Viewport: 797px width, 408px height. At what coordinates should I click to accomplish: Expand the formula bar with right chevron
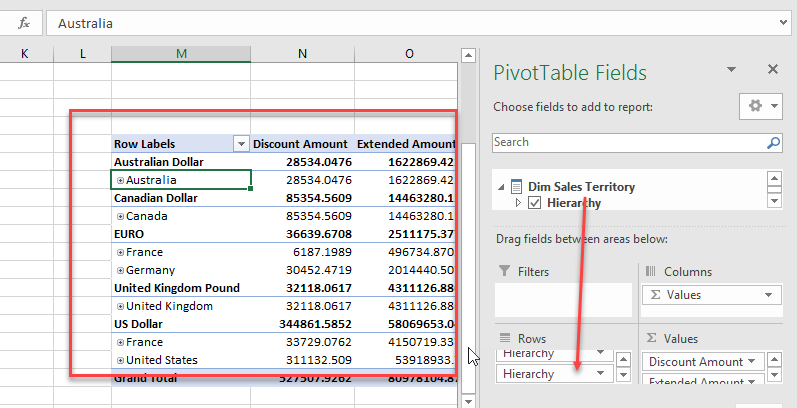[783, 23]
